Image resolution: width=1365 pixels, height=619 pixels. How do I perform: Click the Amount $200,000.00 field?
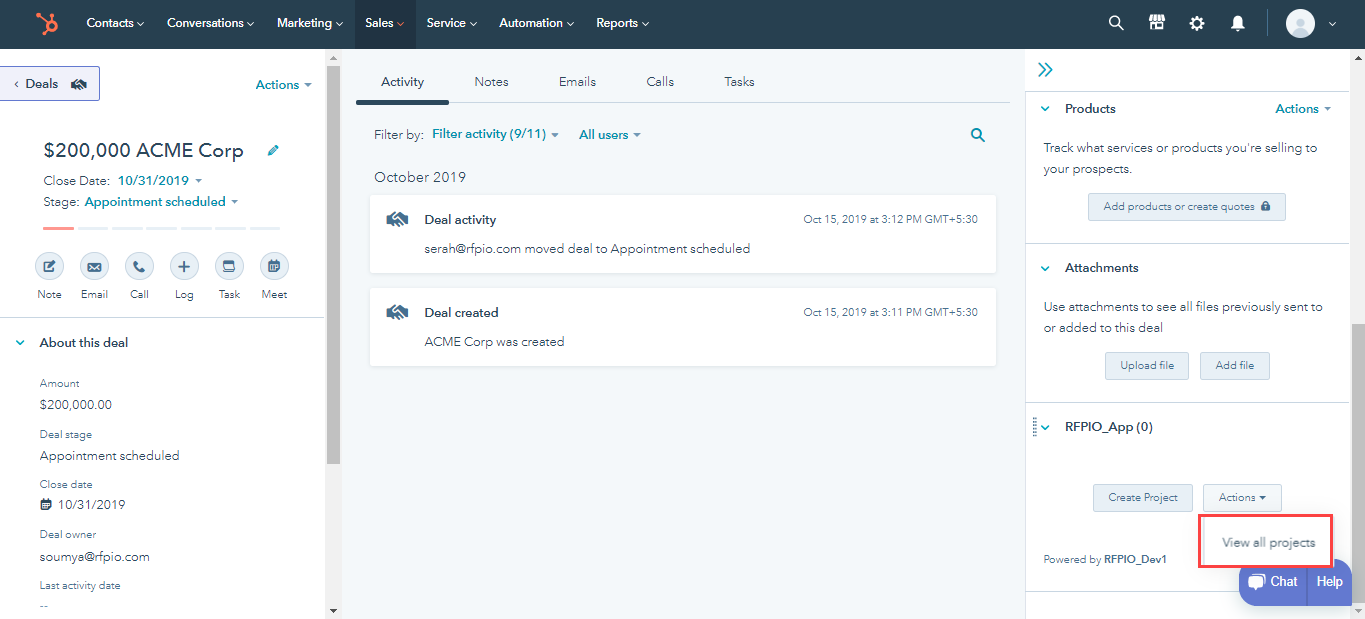pyautogui.click(x=76, y=405)
